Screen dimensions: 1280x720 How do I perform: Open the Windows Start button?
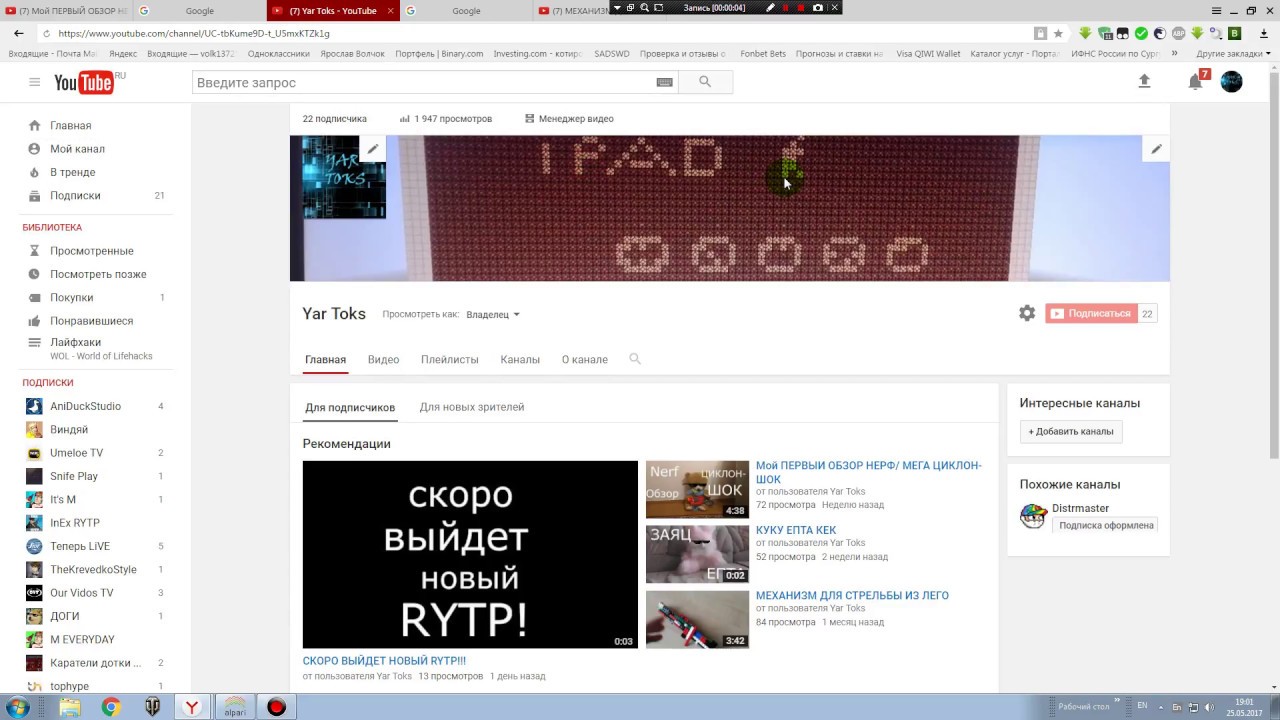[x=17, y=707]
